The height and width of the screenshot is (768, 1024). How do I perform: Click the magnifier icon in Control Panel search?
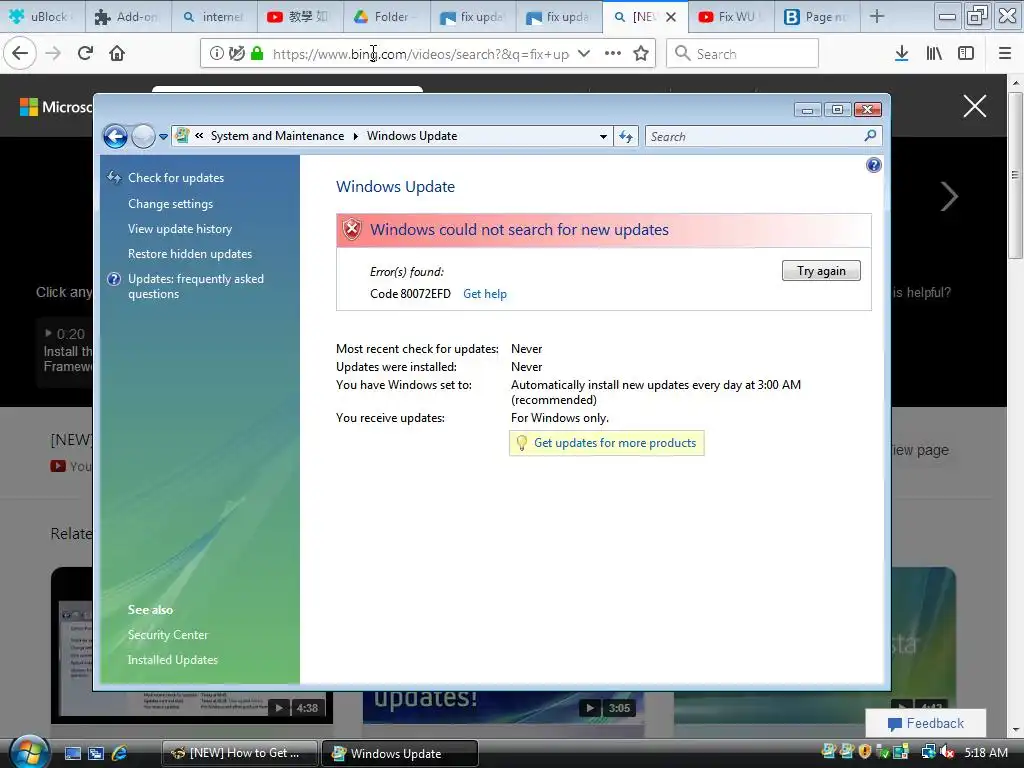[870, 136]
